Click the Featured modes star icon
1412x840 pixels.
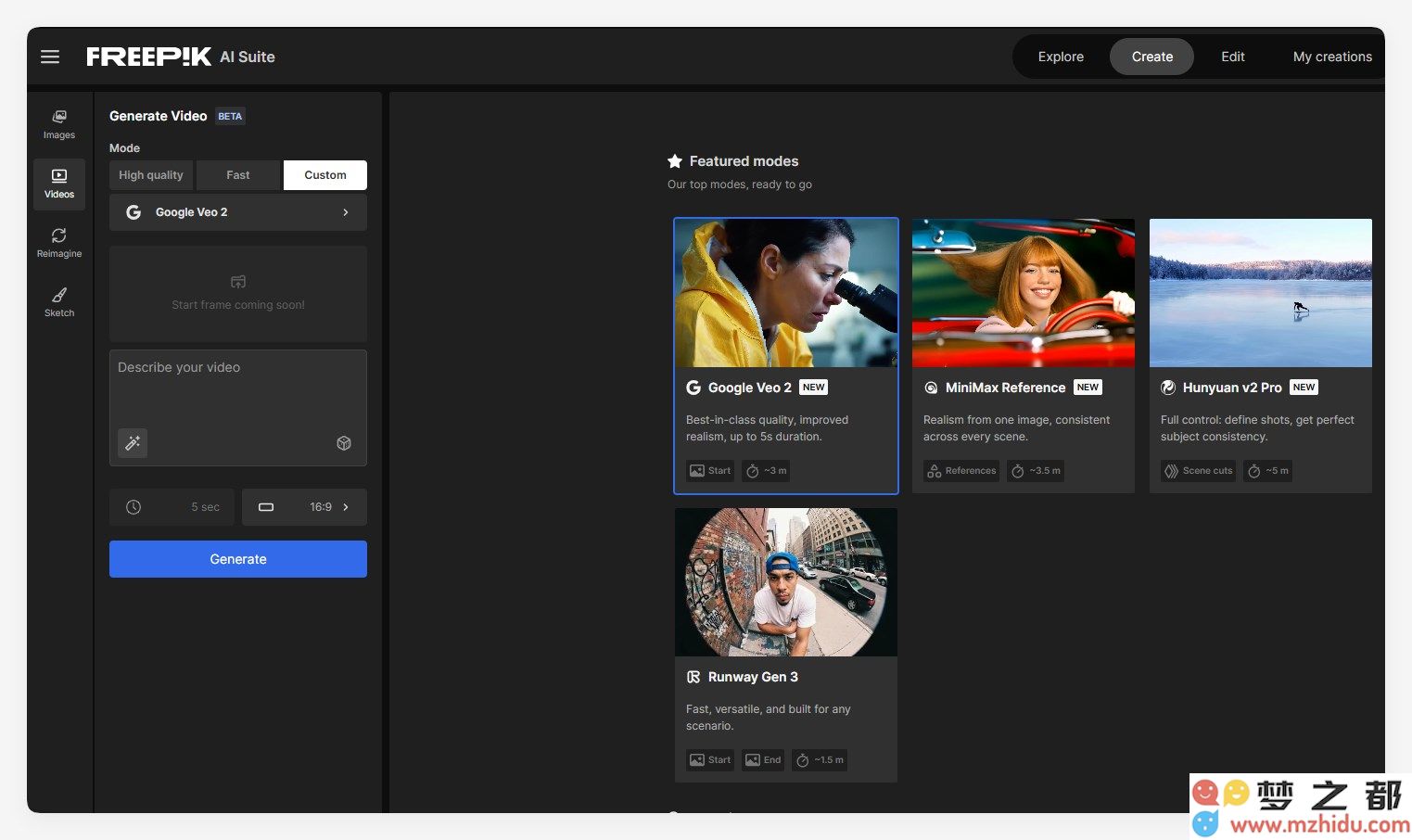[675, 160]
